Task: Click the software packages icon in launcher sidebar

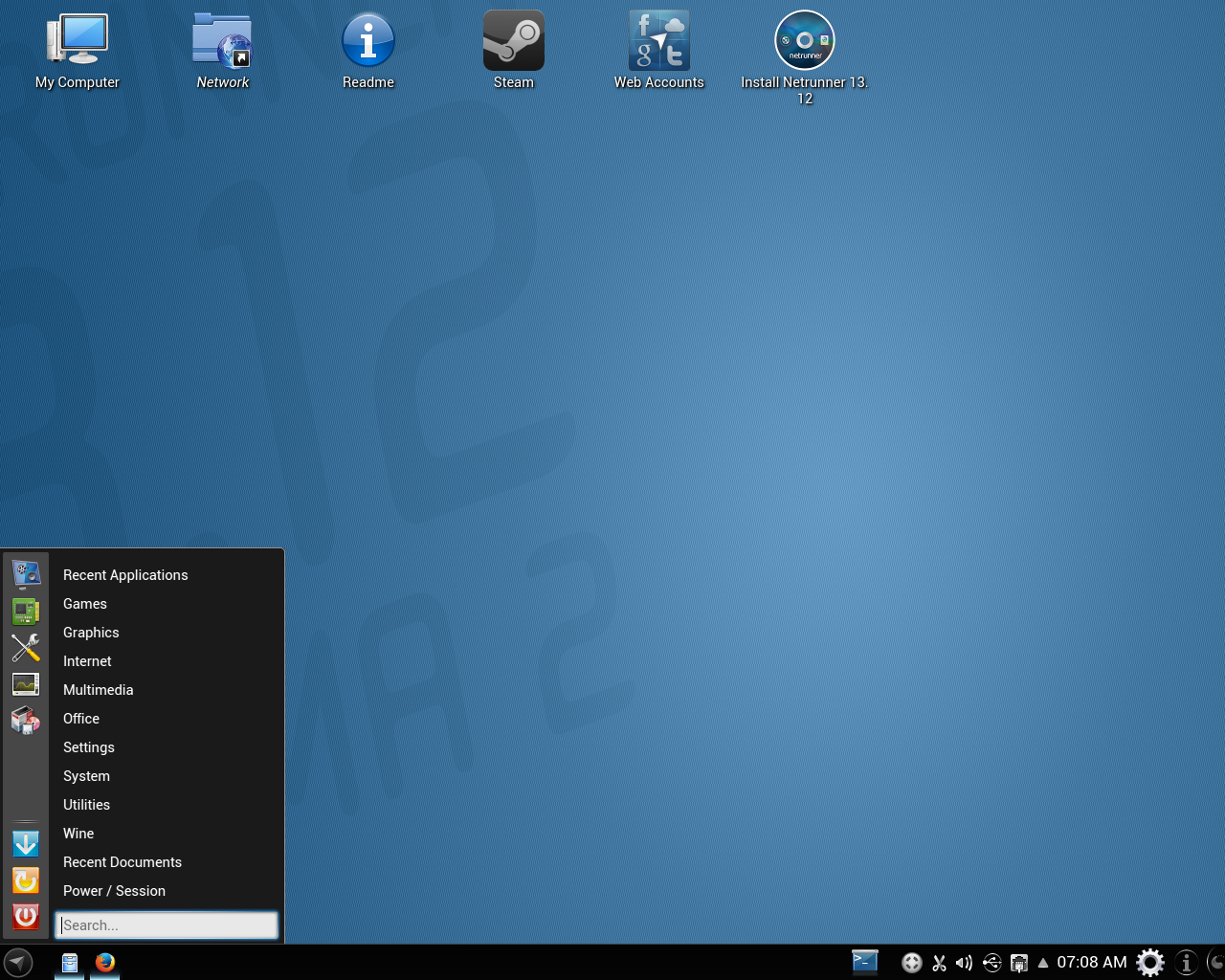Action: click(x=26, y=721)
